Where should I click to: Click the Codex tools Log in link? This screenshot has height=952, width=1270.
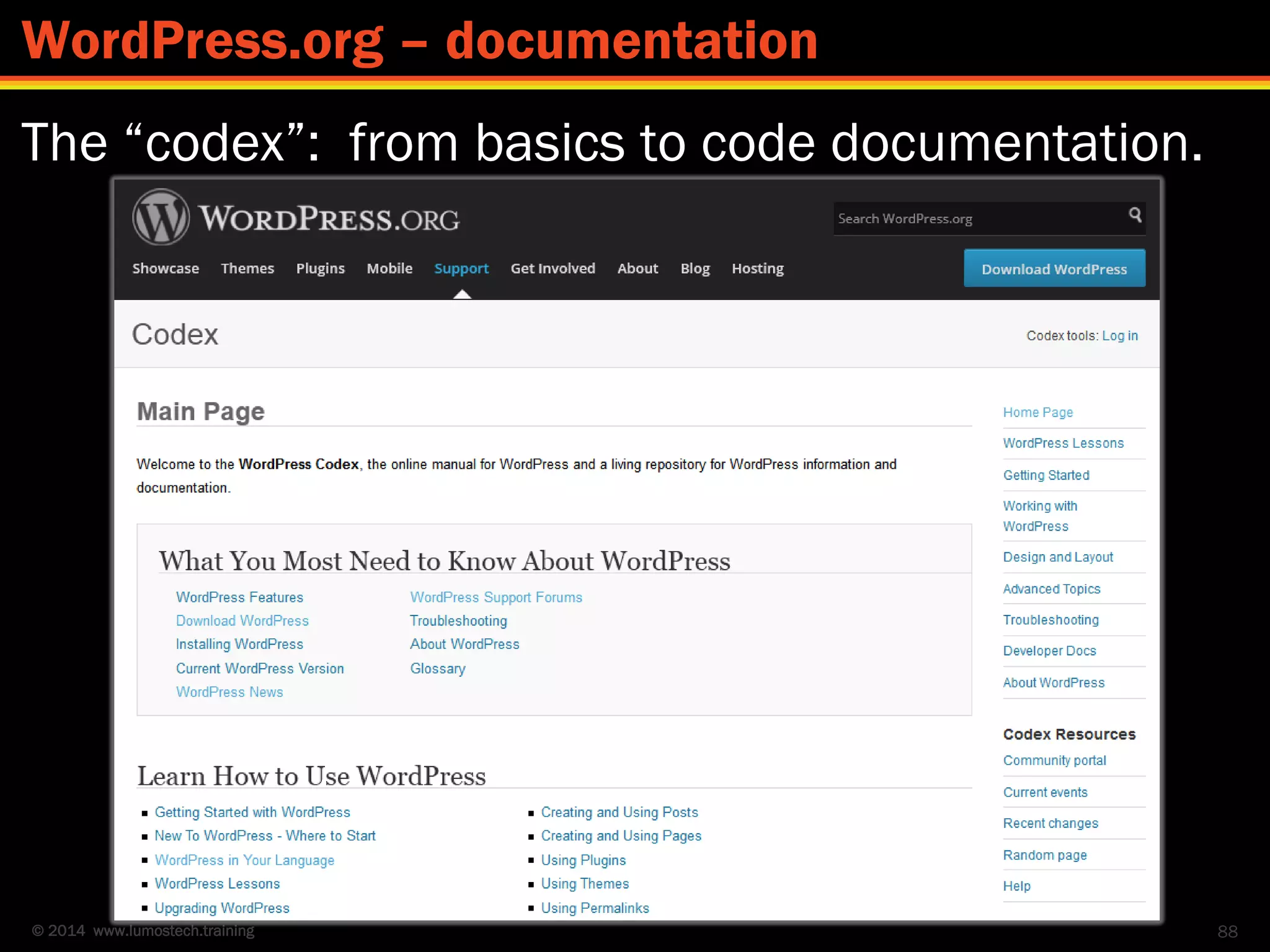(x=1119, y=335)
